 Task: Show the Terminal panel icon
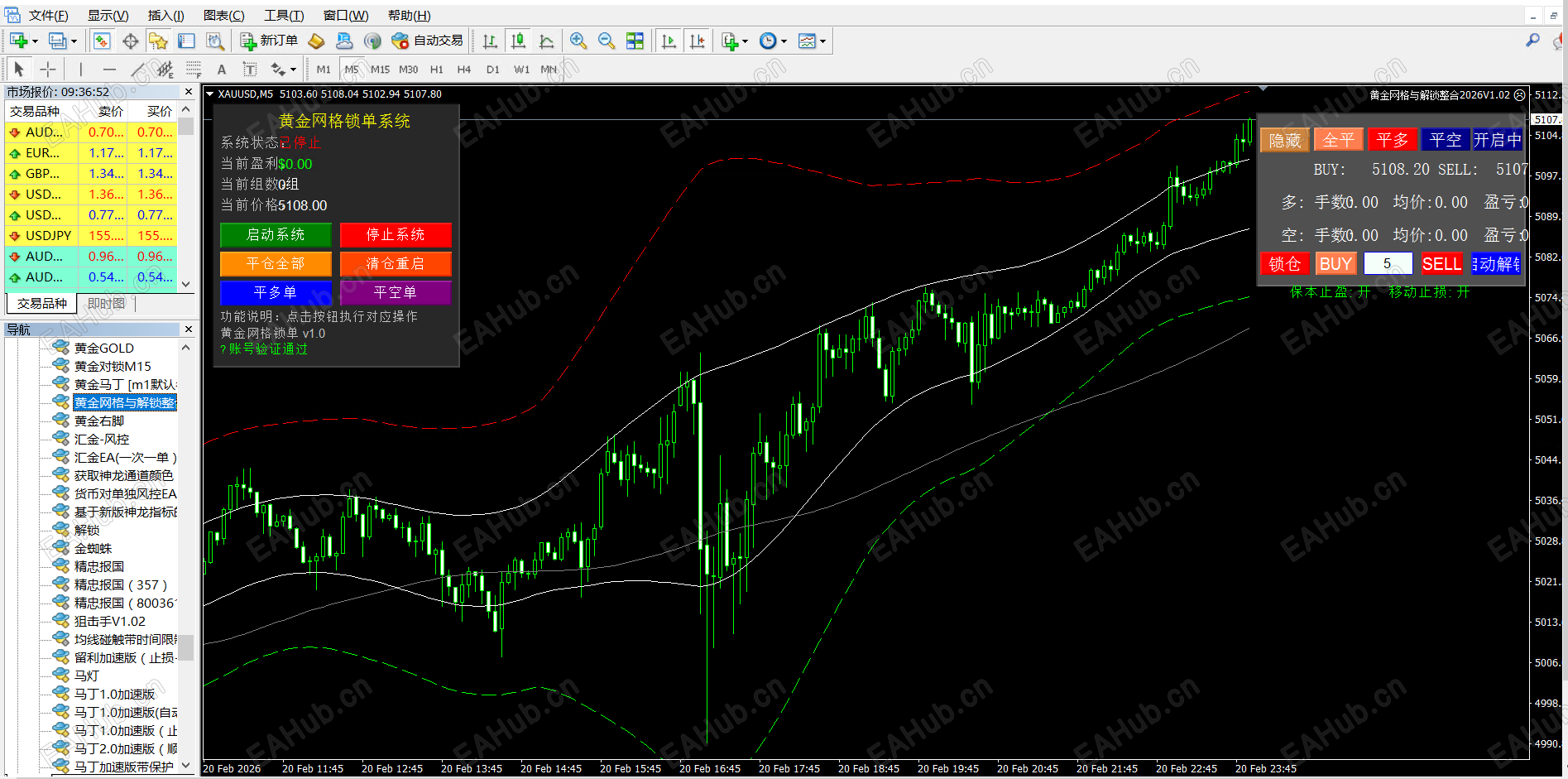click(x=186, y=41)
